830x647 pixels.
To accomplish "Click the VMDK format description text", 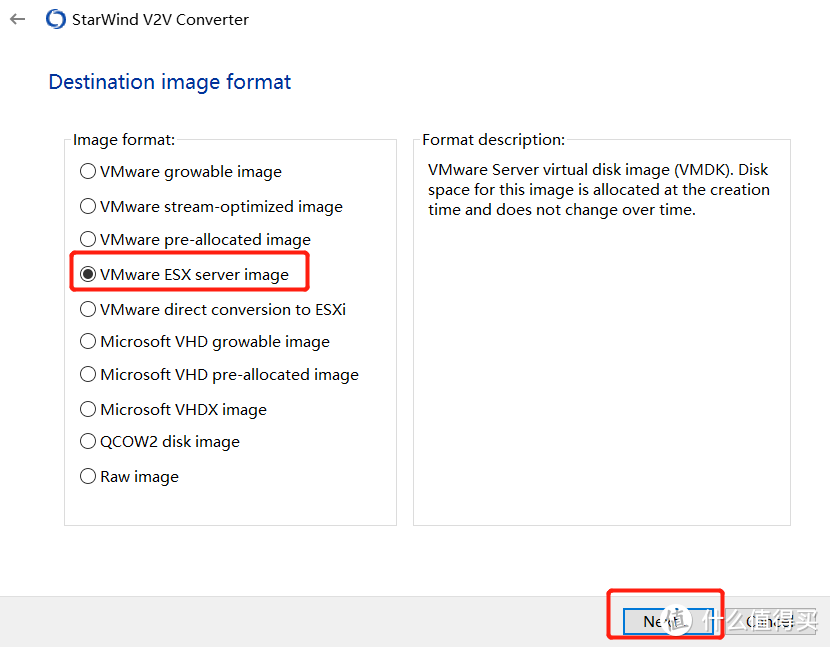I will (x=598, y=190).
